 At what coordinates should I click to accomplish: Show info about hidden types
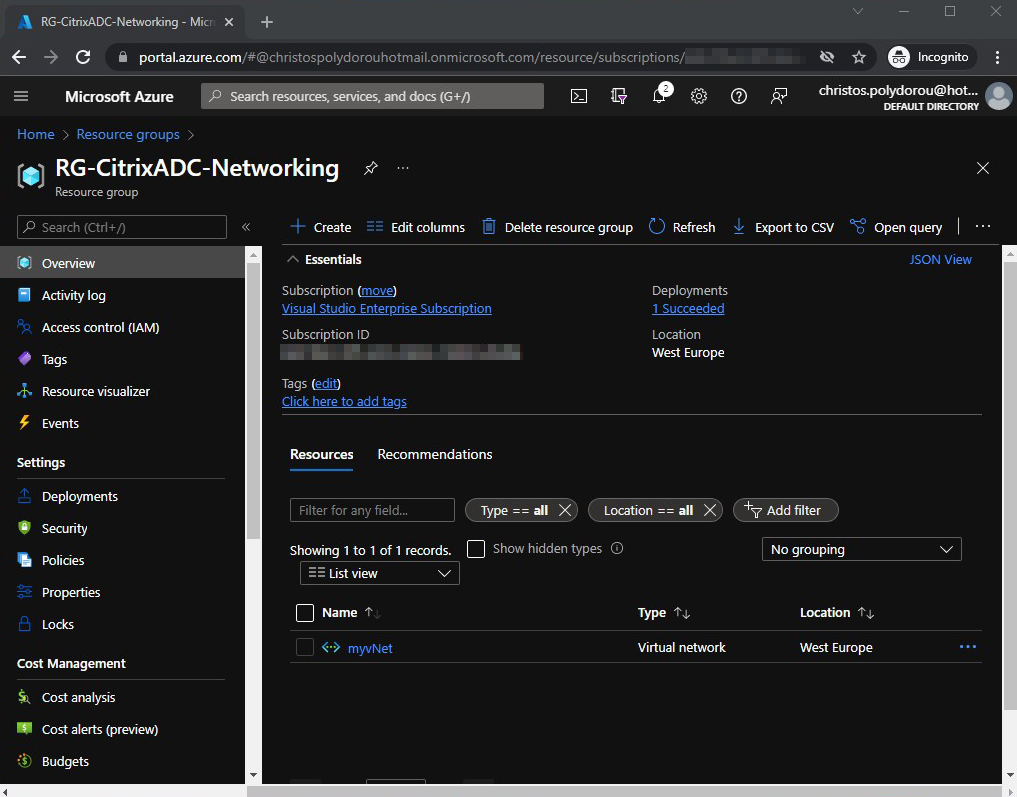coord(617,549)
